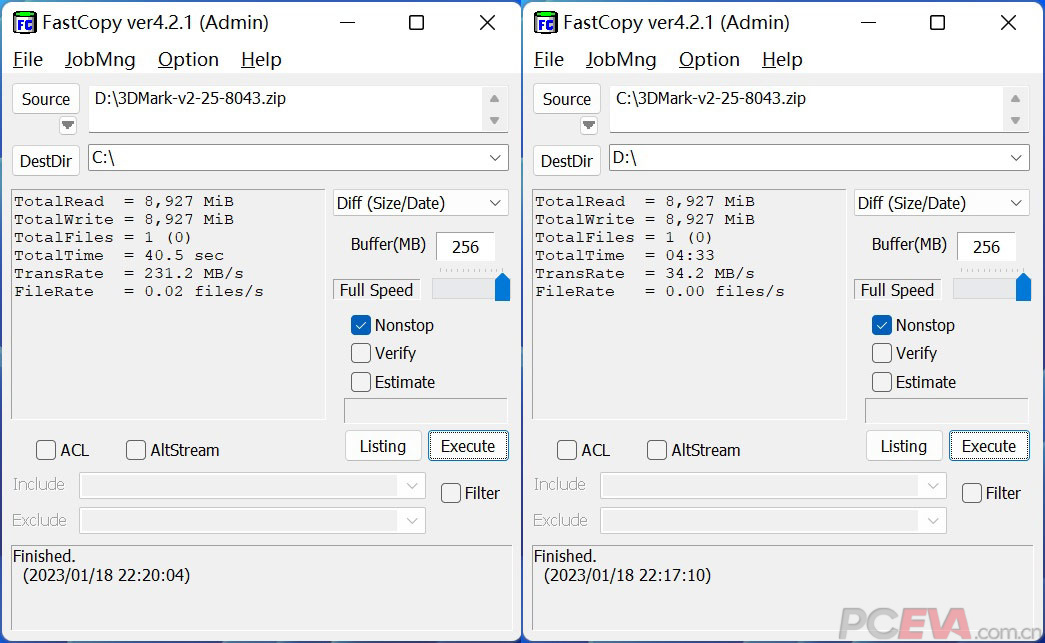Click the FastCopy app icon in right window title bar
The width and height of the screenshot is (1045, 643).
[x=545, y=22]
